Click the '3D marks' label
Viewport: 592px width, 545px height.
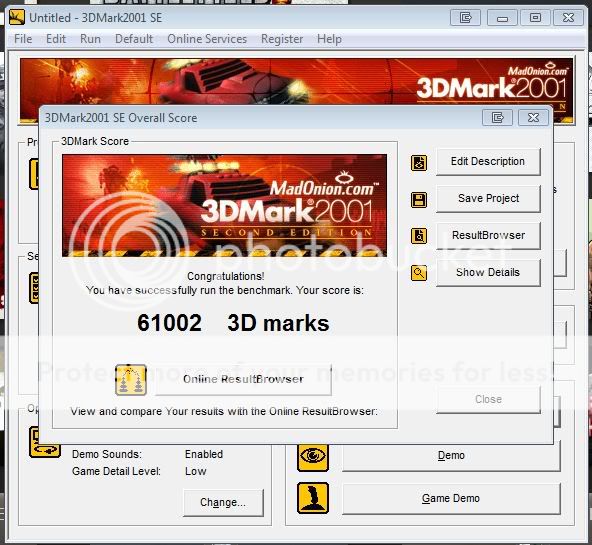click(x=278, y=323)
